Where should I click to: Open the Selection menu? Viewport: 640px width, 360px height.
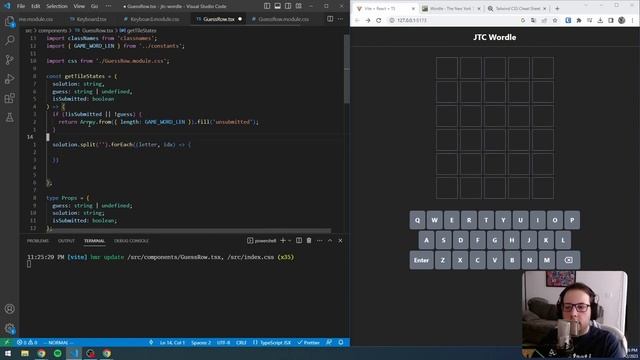pos(57,6)
